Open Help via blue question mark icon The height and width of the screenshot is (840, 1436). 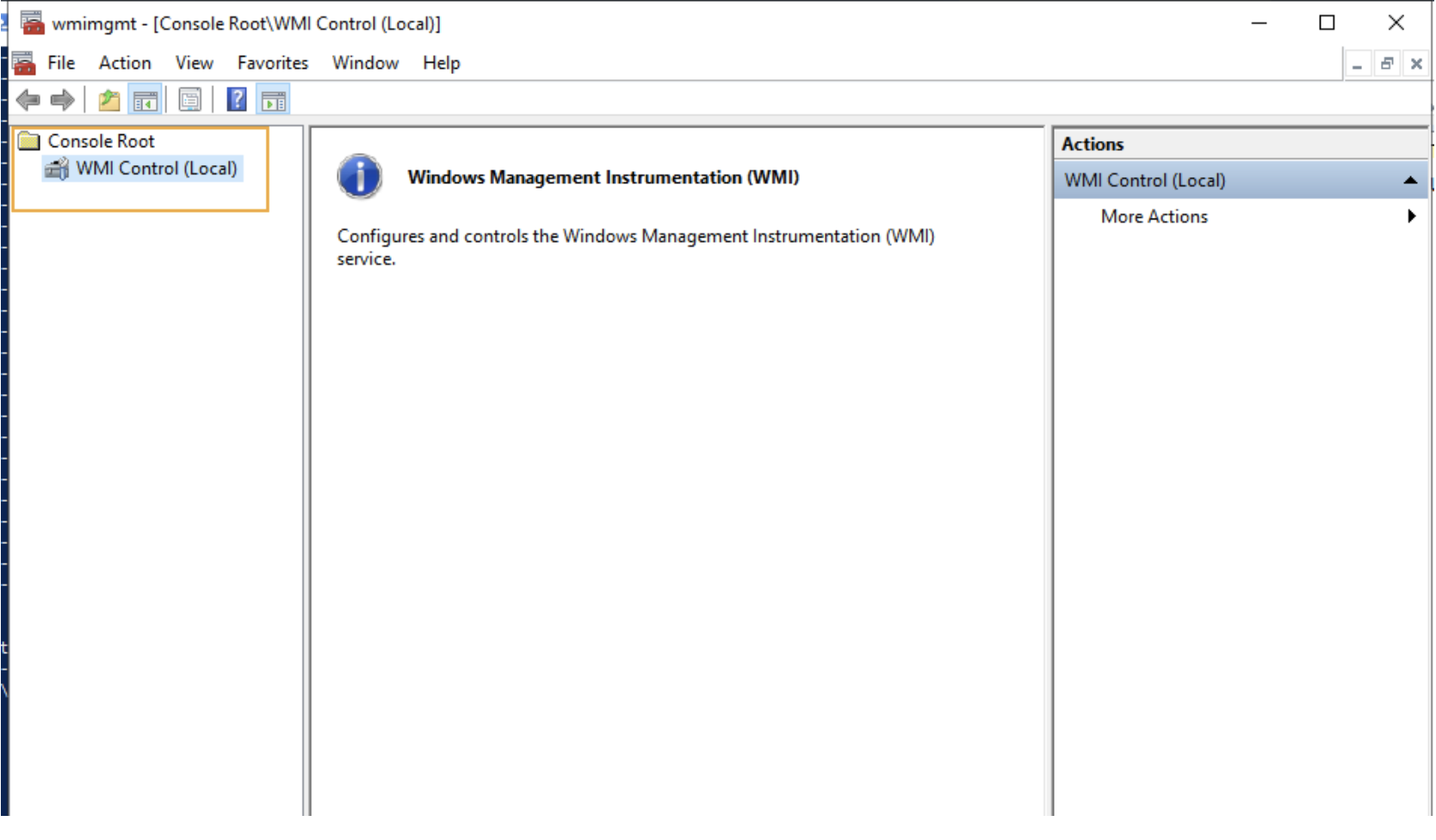point(237,100)
